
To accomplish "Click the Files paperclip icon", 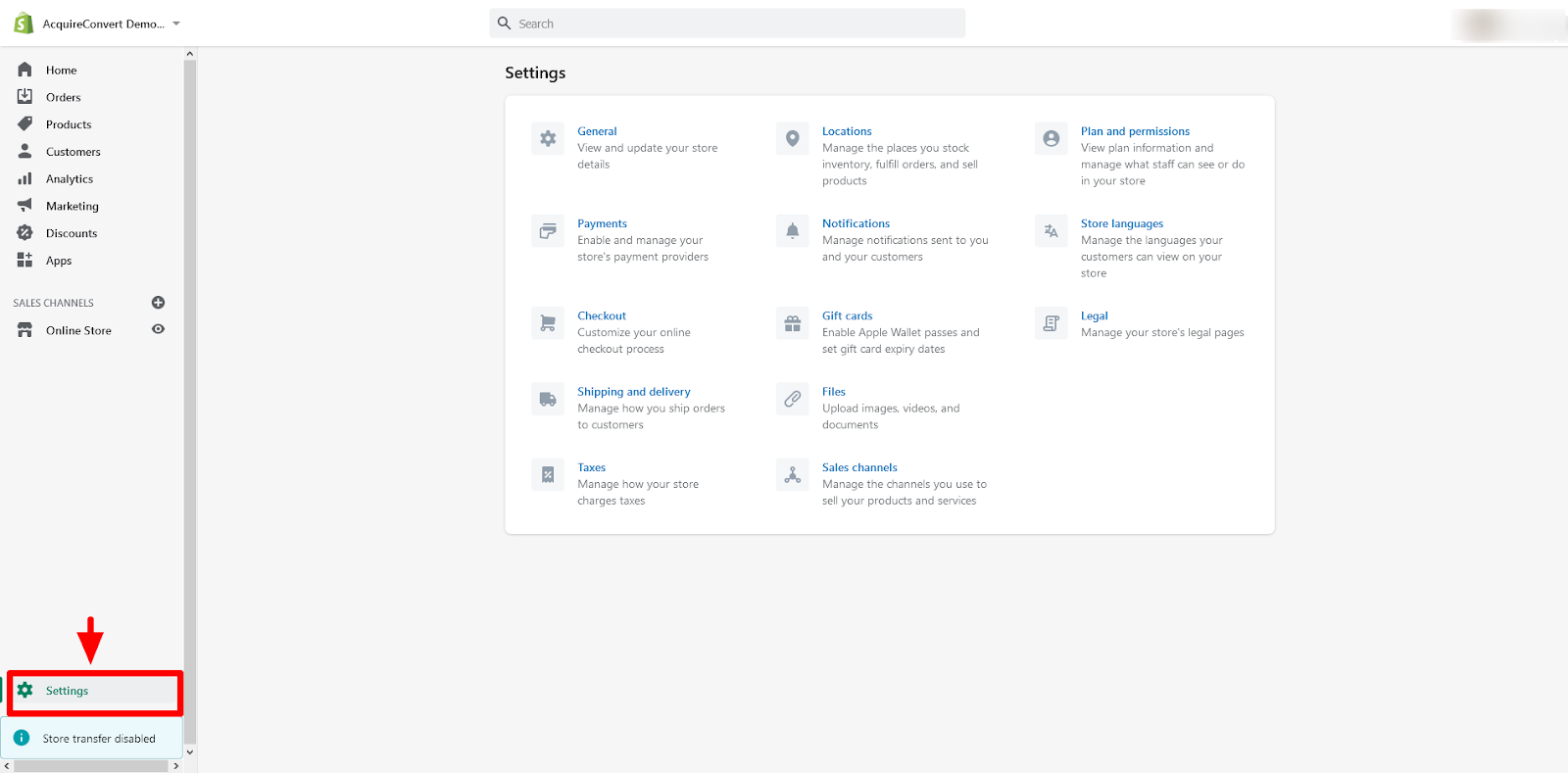I will click(x=793, y=399).
